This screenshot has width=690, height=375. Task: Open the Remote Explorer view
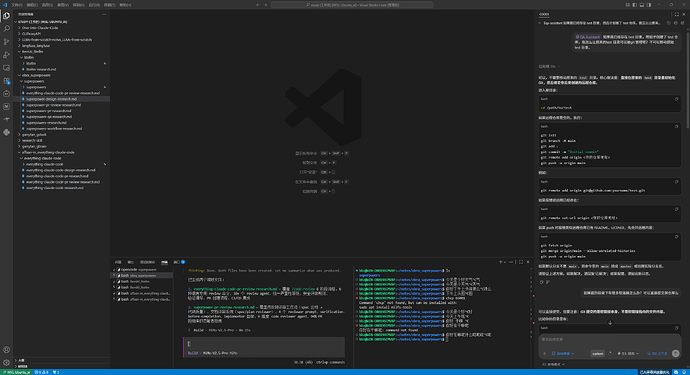[x=6, y=68]
